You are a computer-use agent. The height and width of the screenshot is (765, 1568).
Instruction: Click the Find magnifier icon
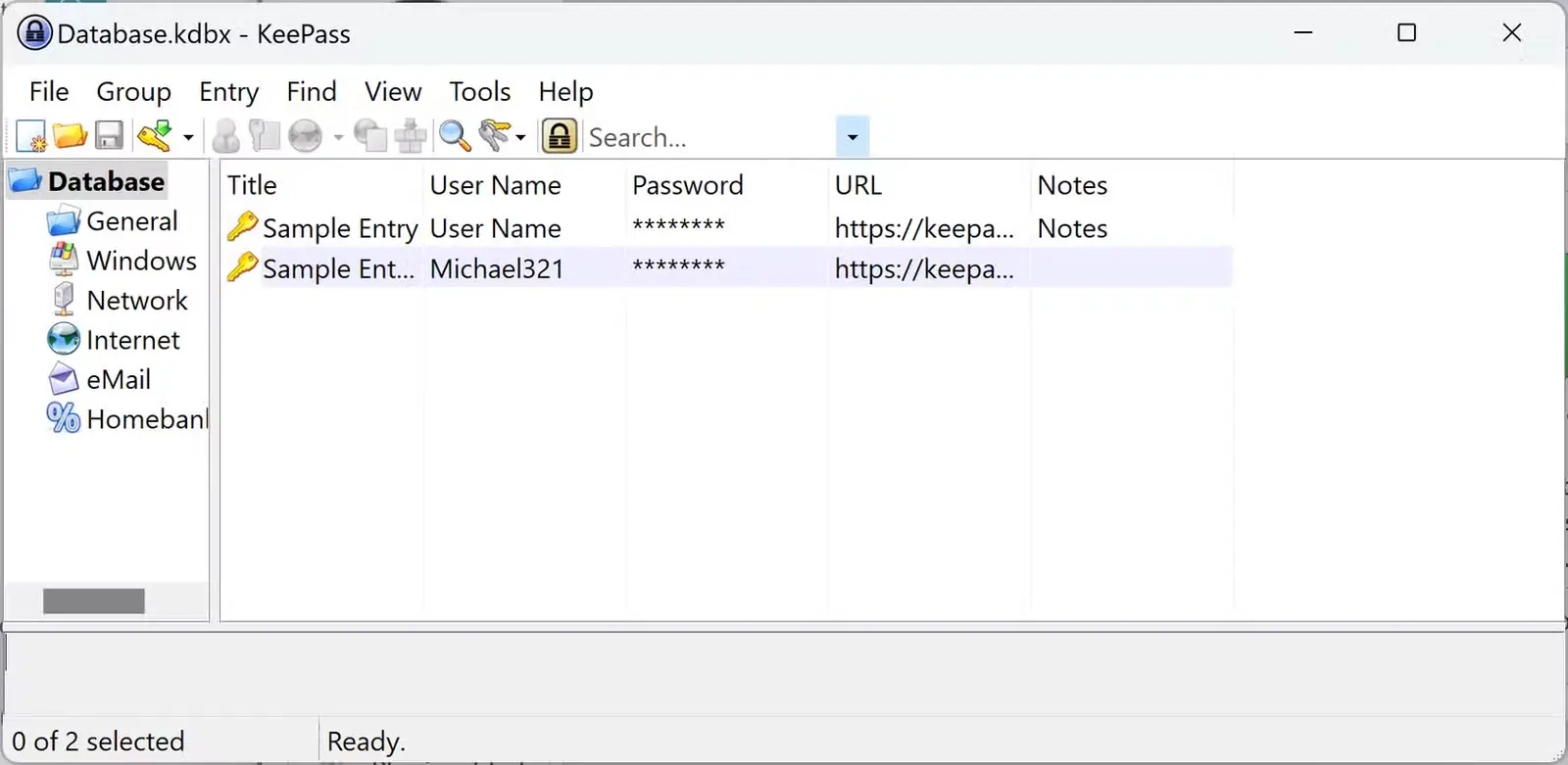point(455,136)
